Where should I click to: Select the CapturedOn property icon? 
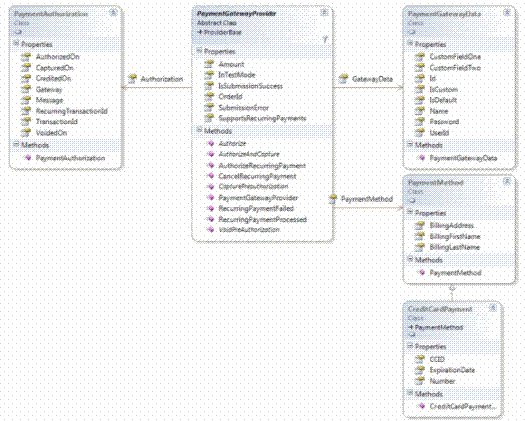point(26,68)
